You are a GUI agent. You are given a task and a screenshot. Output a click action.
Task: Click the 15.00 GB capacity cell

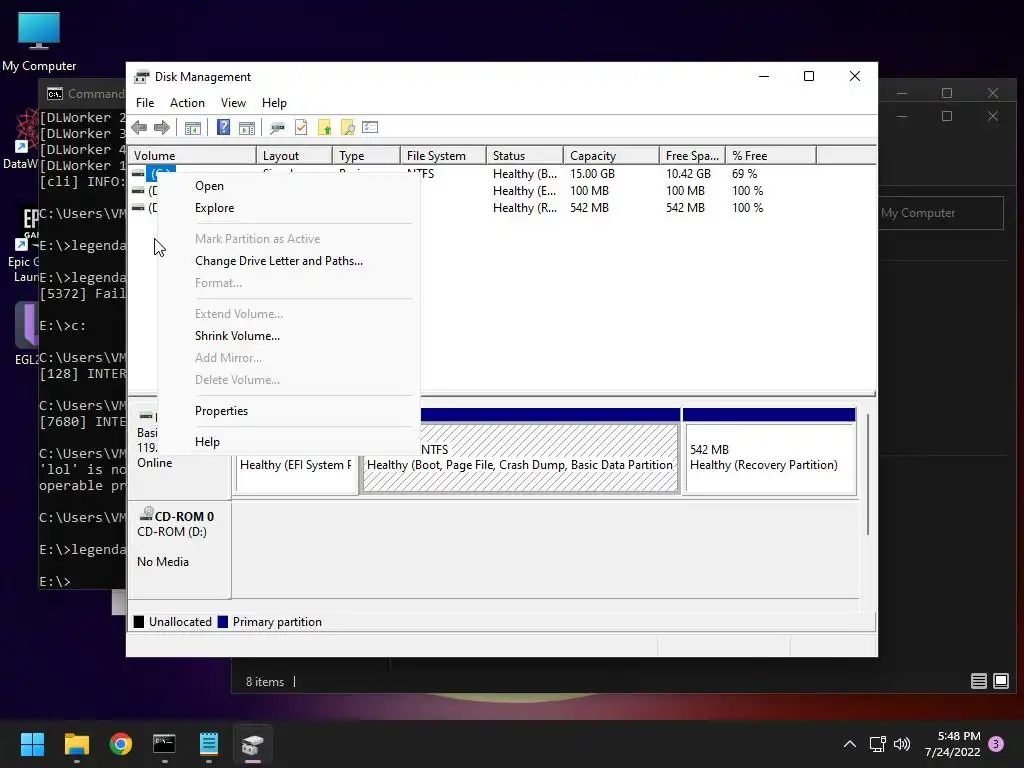coord(592,174)
